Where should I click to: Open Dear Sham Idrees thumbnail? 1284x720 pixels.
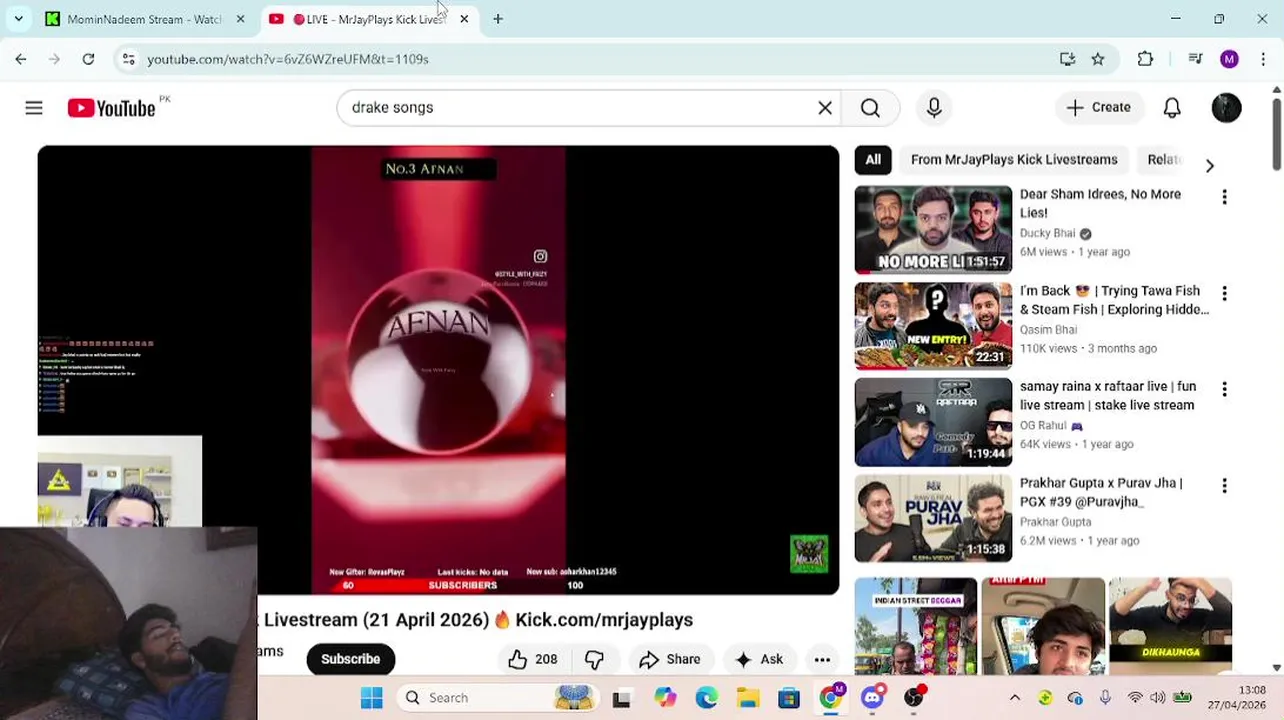point(933,230)
